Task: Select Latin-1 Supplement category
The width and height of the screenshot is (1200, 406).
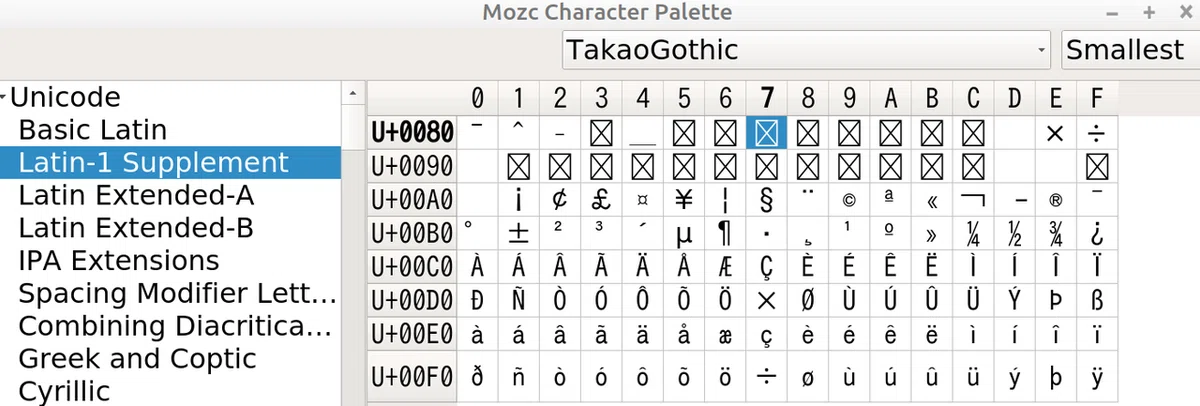Action: coord(170,162)
